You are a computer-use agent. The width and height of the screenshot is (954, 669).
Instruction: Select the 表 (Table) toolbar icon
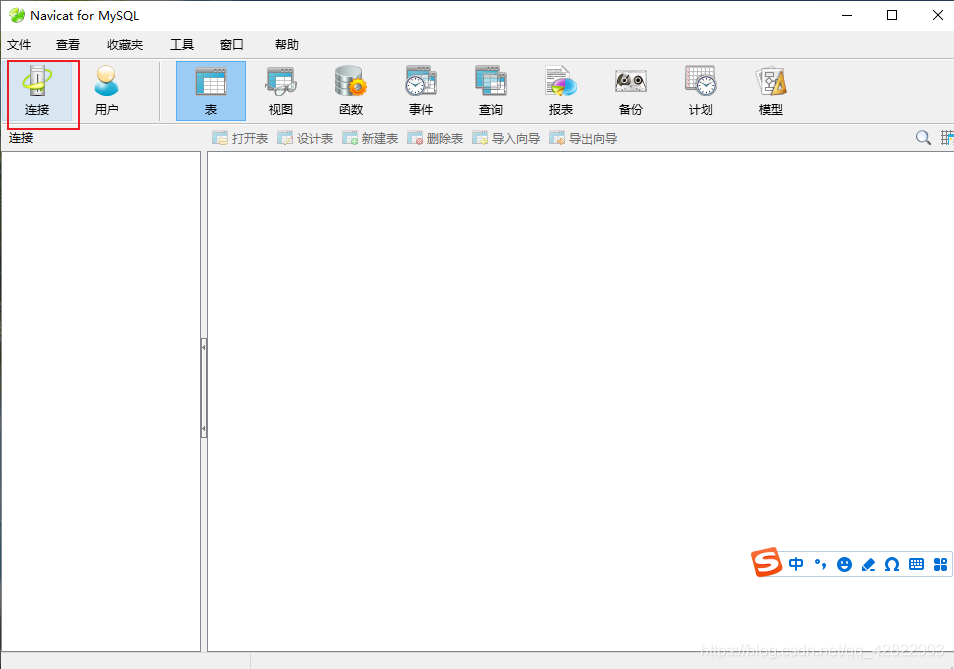pos(211,91)
